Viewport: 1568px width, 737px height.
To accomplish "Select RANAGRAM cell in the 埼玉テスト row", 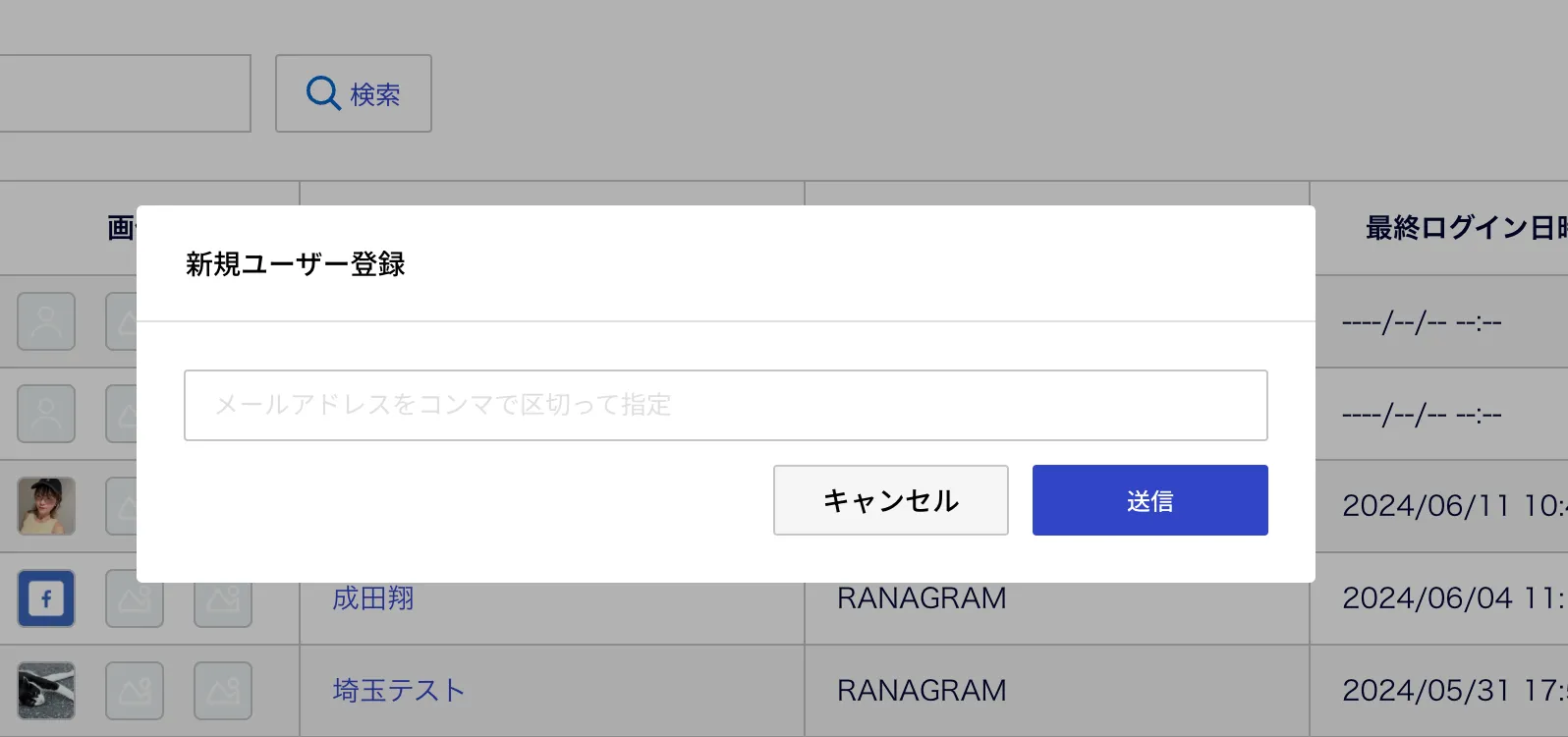I will [922, 690].
